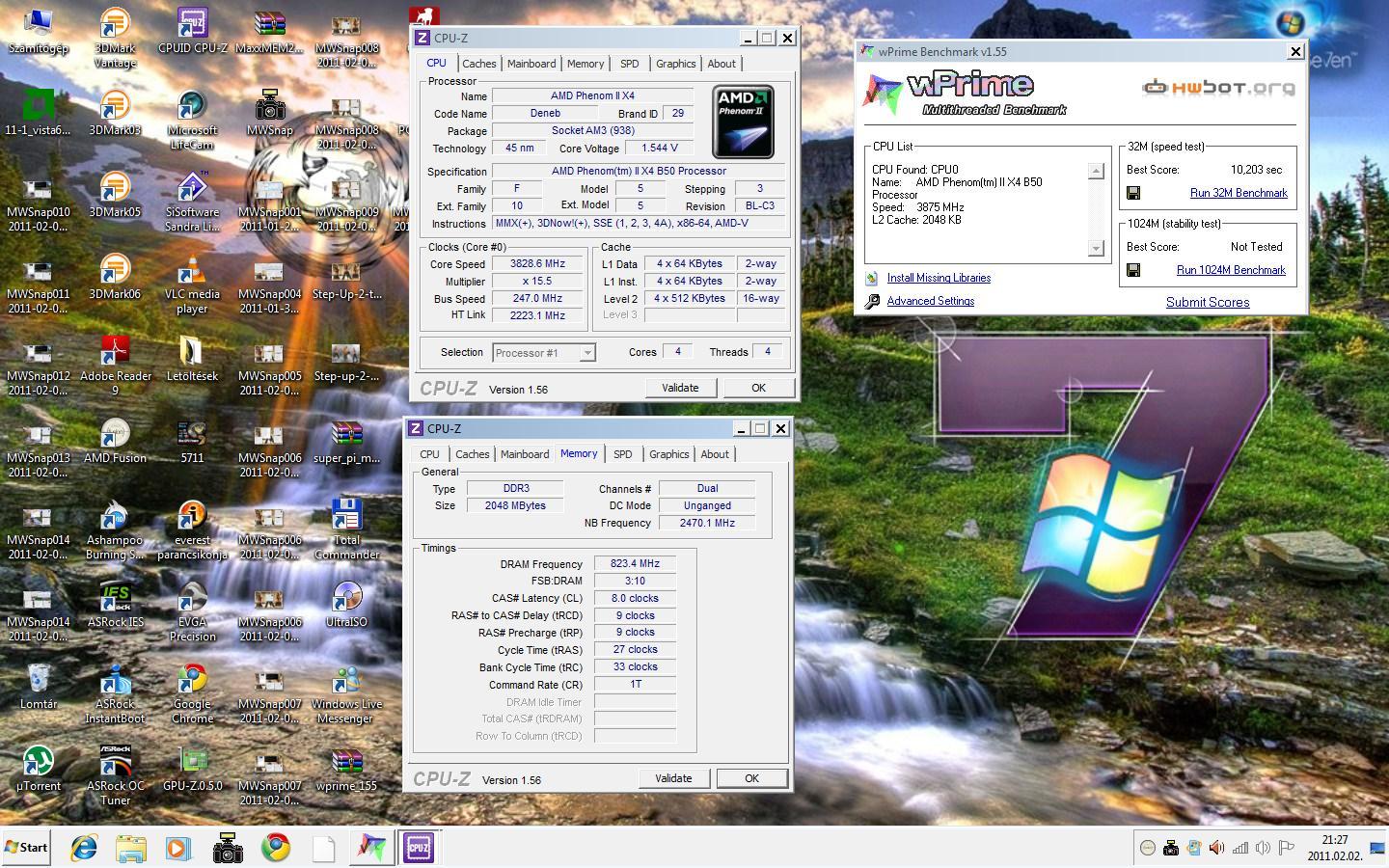Viewport: 1389px width, 868px height.
Task: Save the 32M score with floppy icon
Action: (1133, 193)
